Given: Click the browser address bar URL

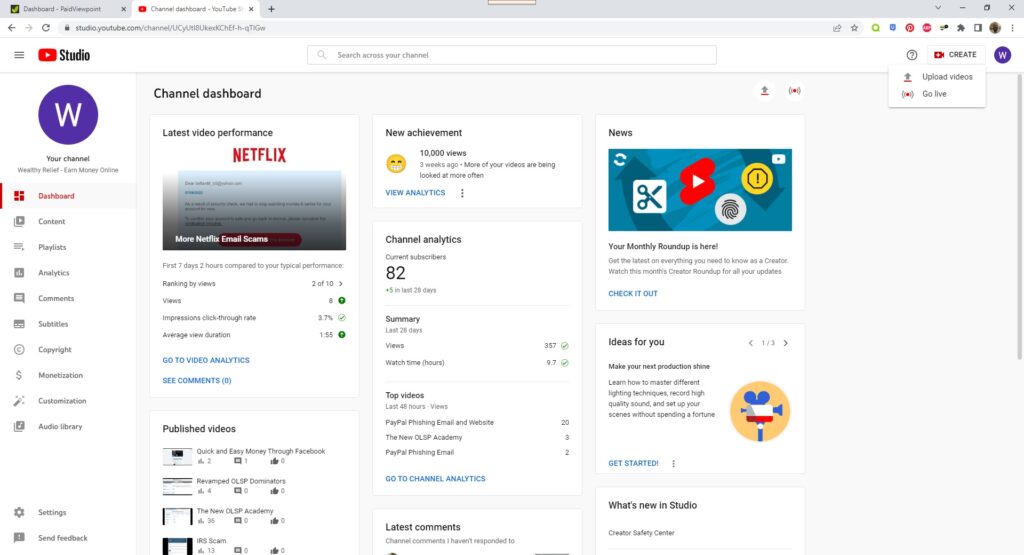Looking at the screenshot, I should pyautogui.click(x=170, y=28).
